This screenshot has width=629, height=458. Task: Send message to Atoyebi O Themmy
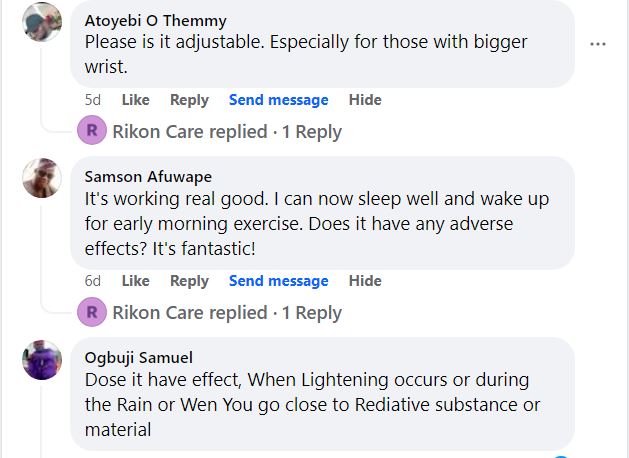[278, 100]
